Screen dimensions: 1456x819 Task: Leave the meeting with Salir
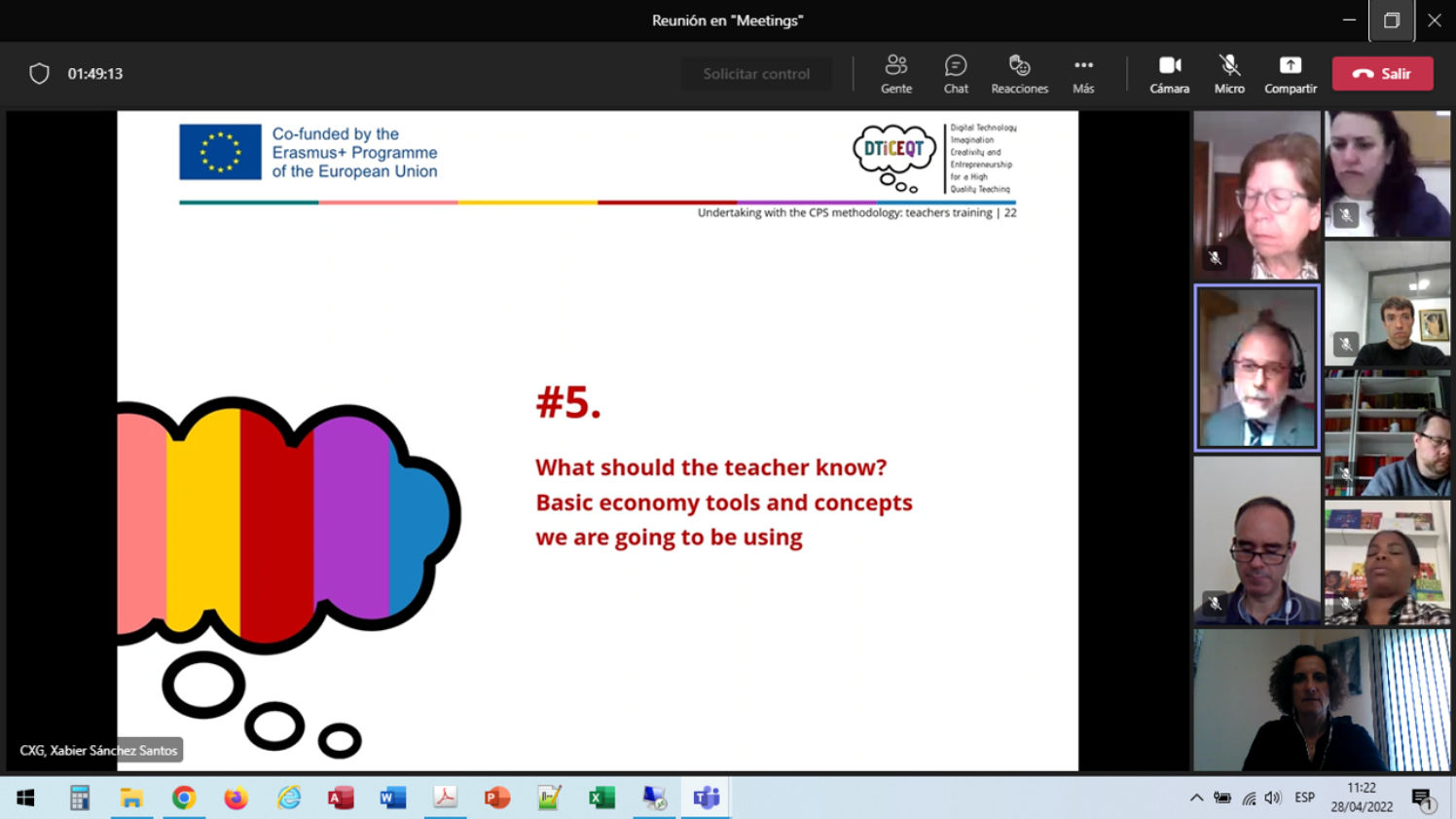point(1382,74)
